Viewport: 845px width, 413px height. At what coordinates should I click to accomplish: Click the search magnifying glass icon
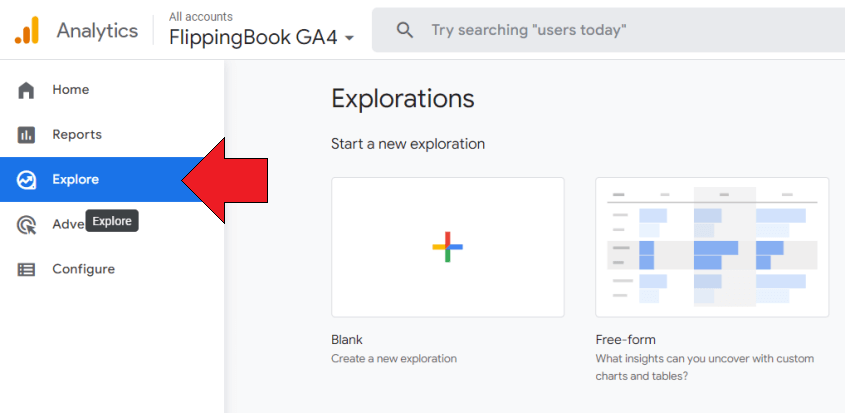tap(404, 29)
